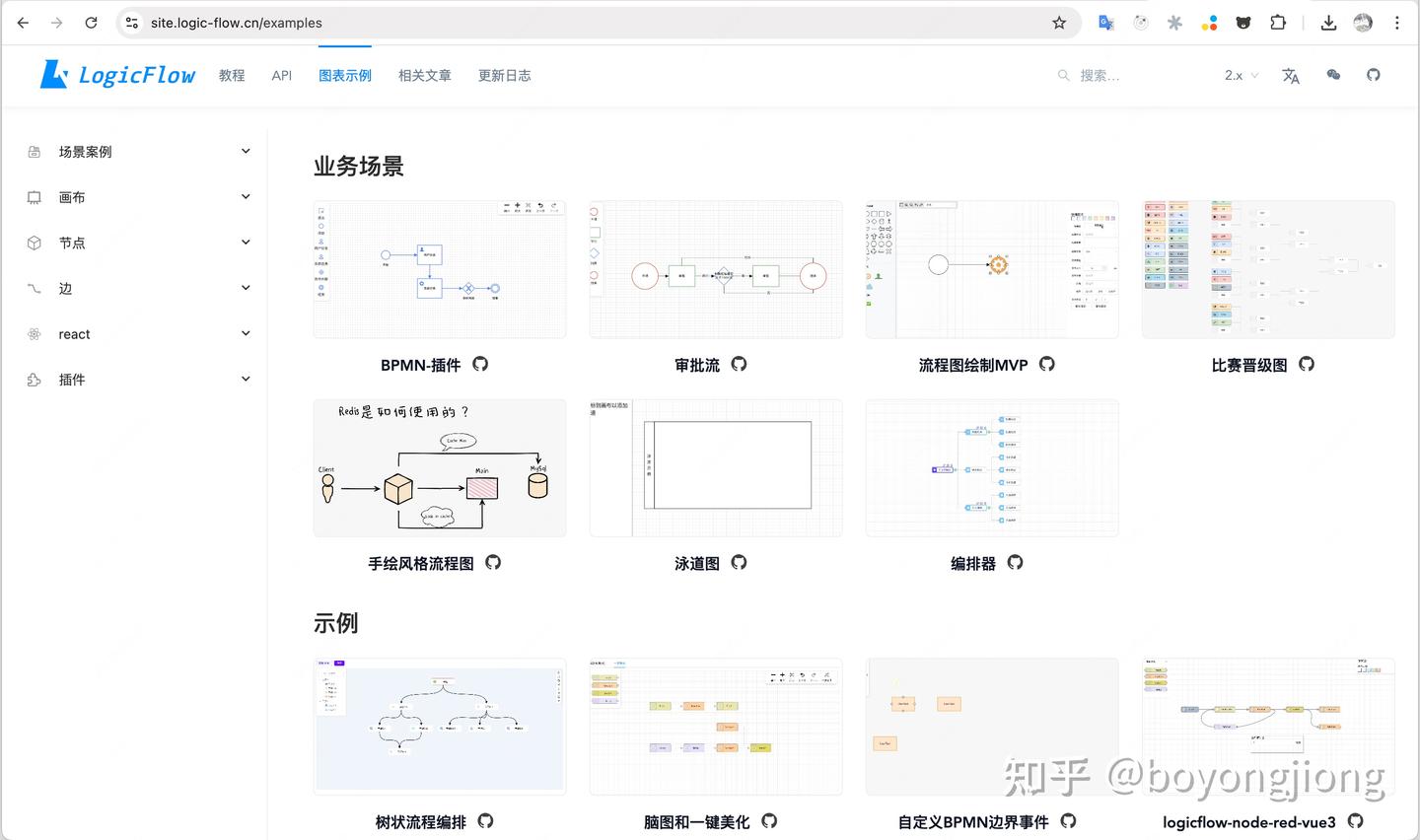Image resolution: width=1420 pixels, height=840 pixels.
Task: Click the LogicFlow logo in the header
Action: click(x=116, y=74)
